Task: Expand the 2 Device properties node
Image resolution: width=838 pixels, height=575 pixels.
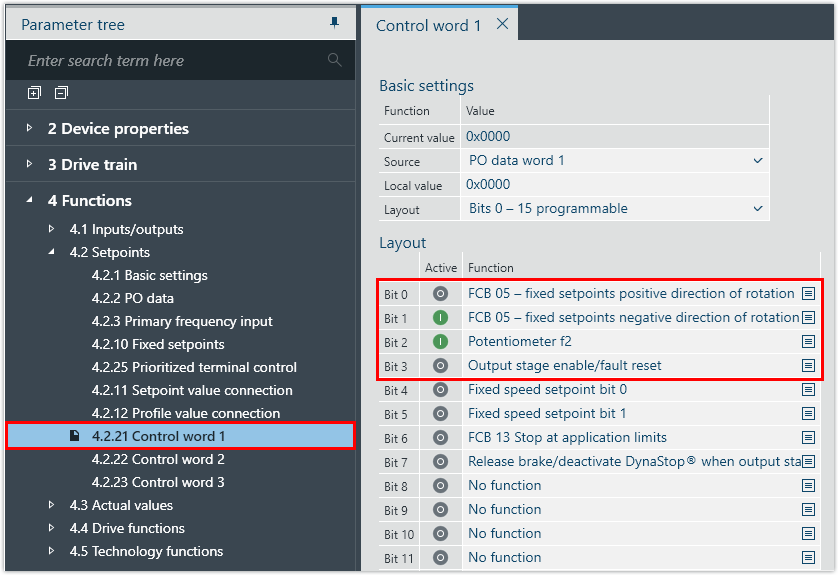Action: [x=30, y=128]
